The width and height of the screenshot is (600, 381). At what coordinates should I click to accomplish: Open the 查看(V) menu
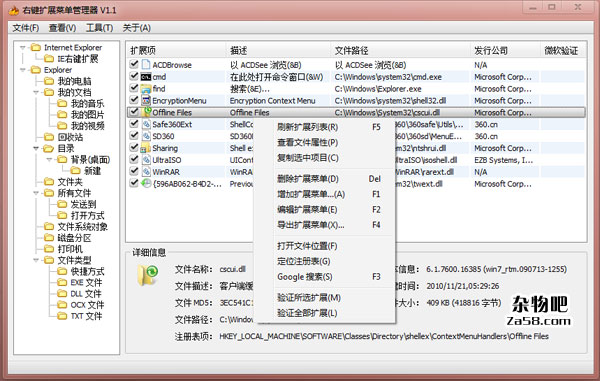point(62,28)
